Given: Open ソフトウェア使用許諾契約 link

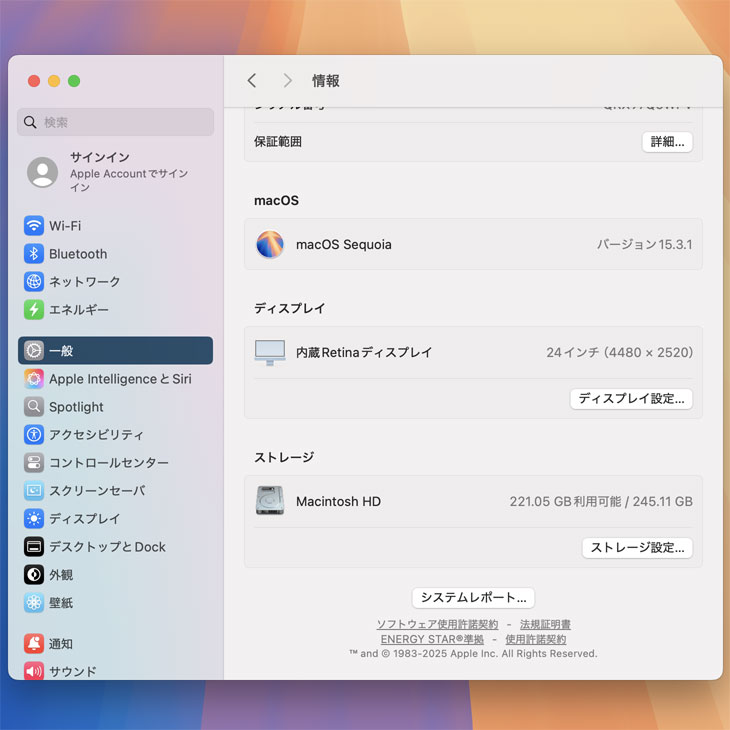Looking at the screenshot, I should (x=437, y=624).
